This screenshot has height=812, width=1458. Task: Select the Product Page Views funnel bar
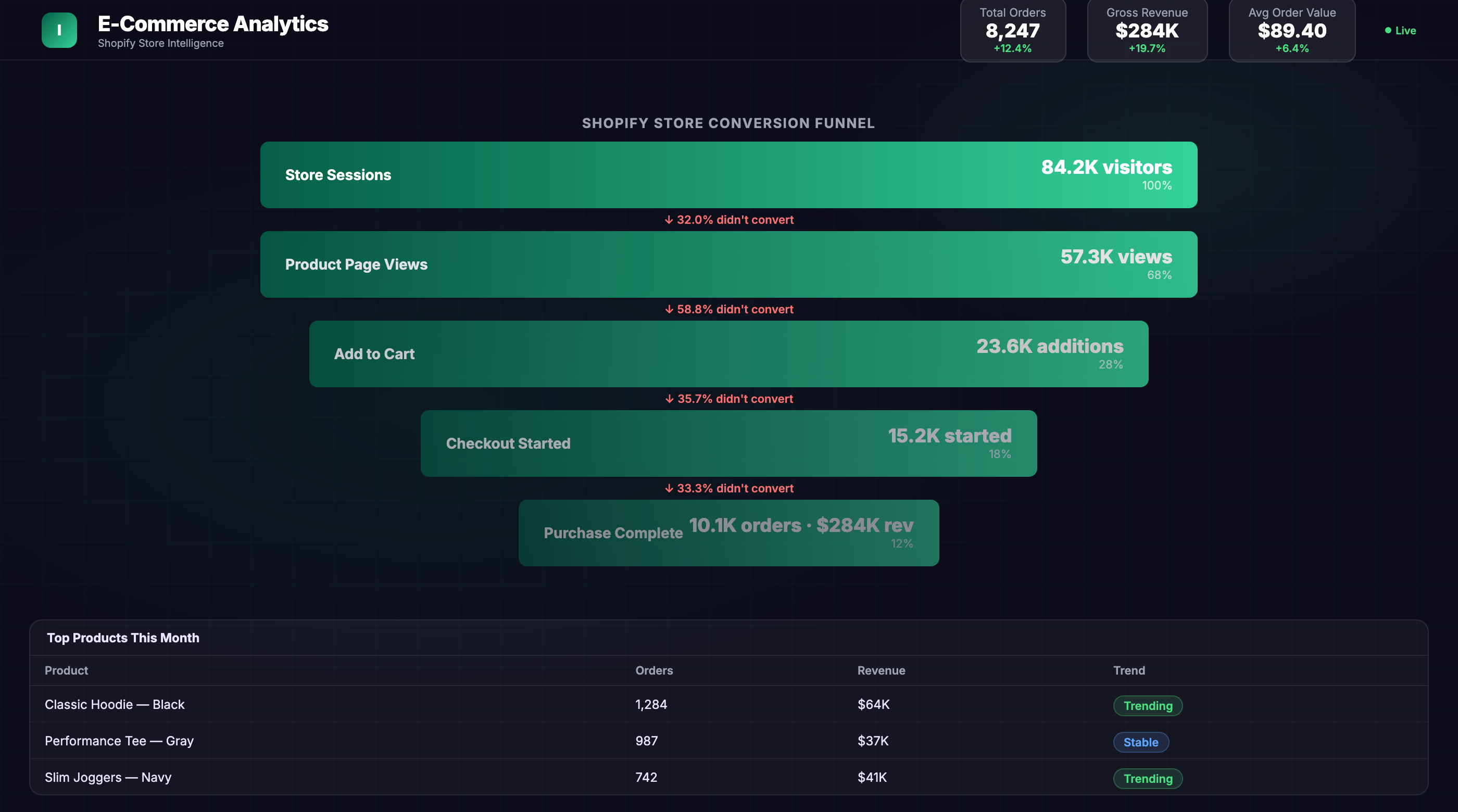[728, 264]
